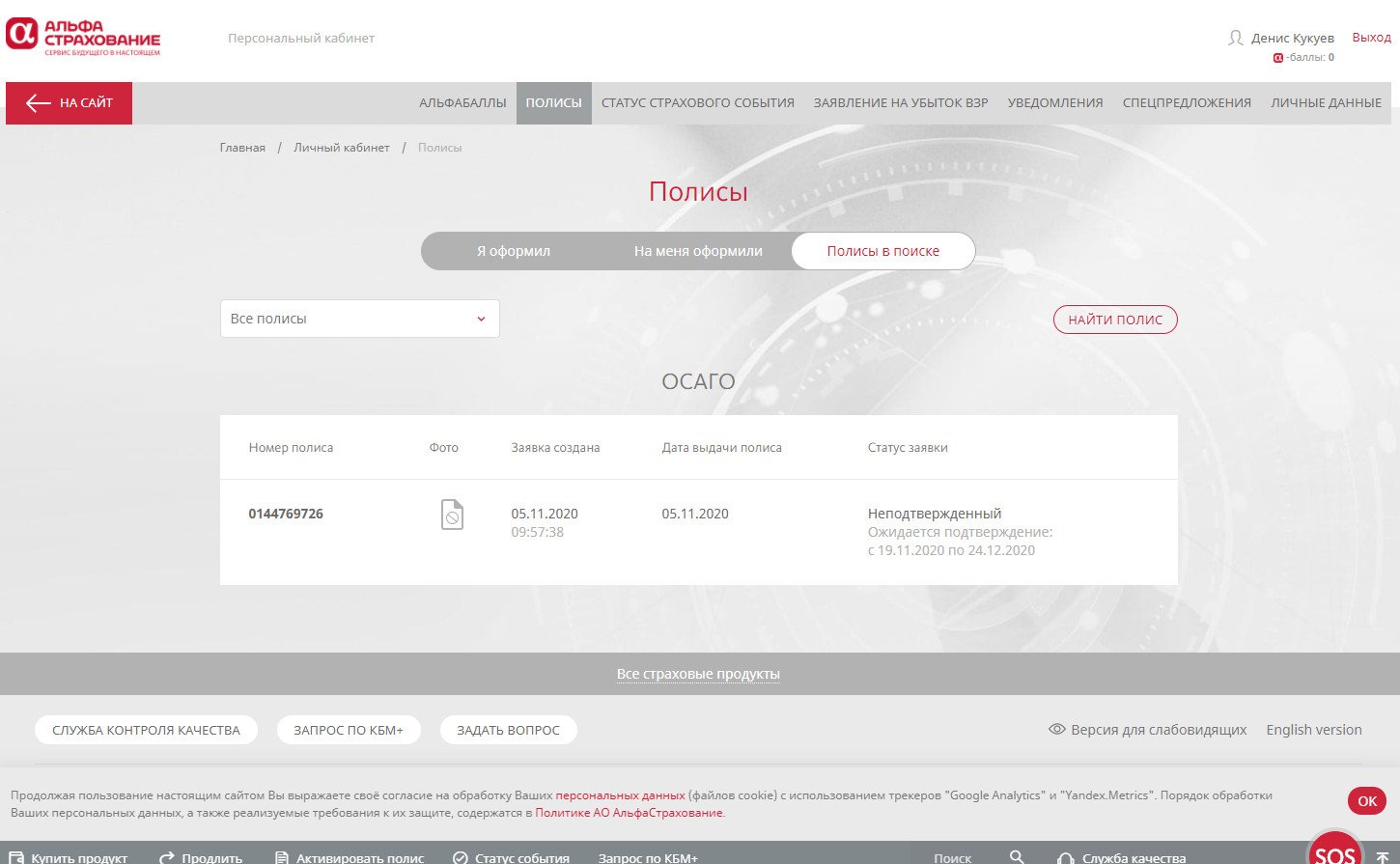Expand Все страховые продукты section
1400x864 pixels.
point(698,674)
